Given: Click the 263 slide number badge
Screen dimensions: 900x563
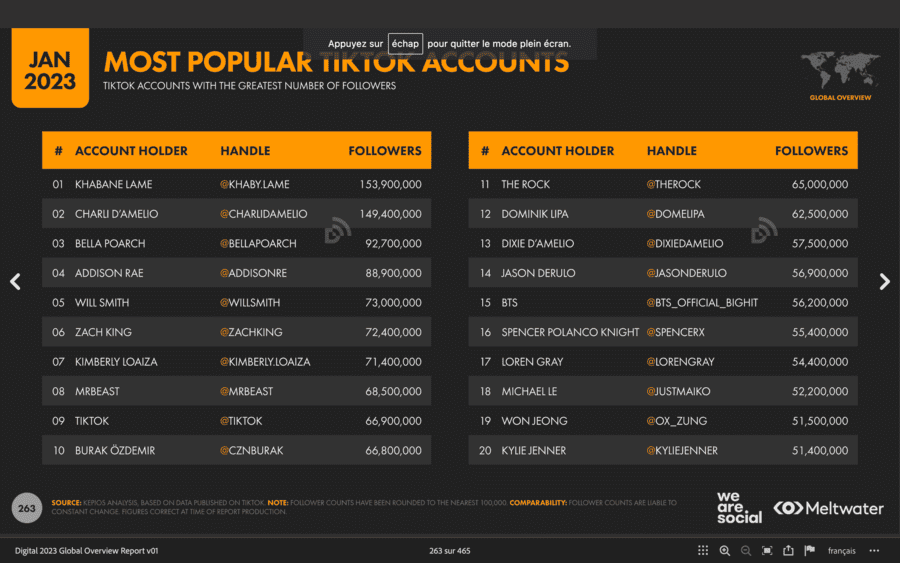Looking at the screenshot, I should (x=27, y=508).
